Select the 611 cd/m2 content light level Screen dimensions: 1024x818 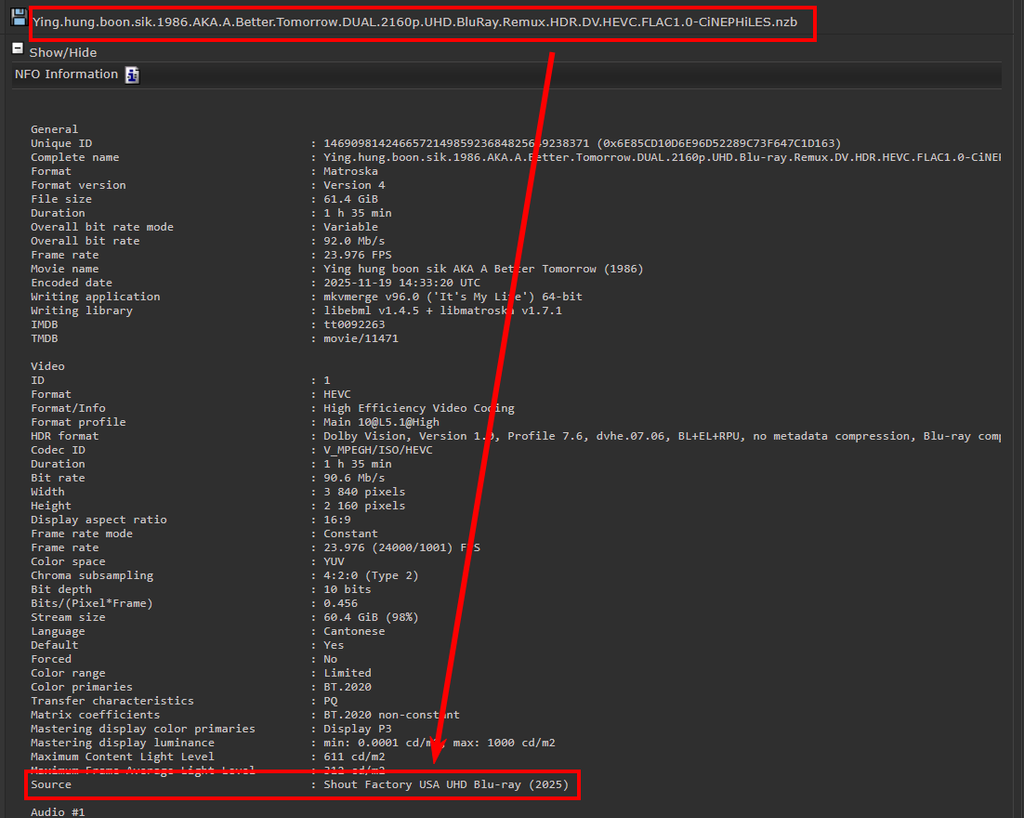[354, 757]
